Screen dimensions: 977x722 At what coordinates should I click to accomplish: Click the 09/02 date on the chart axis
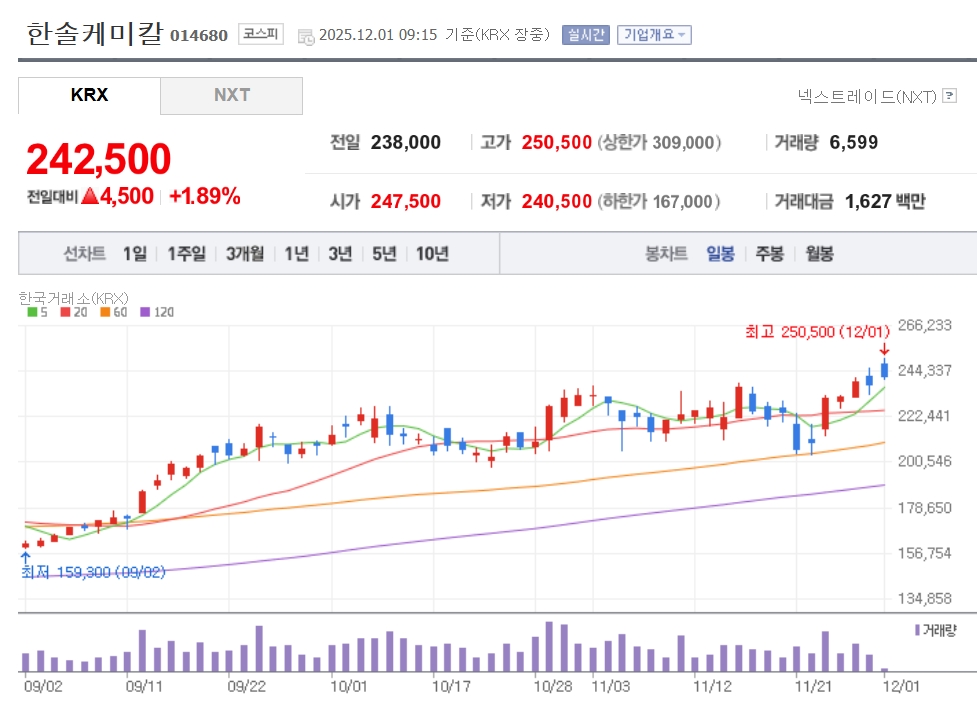point(43,686)
